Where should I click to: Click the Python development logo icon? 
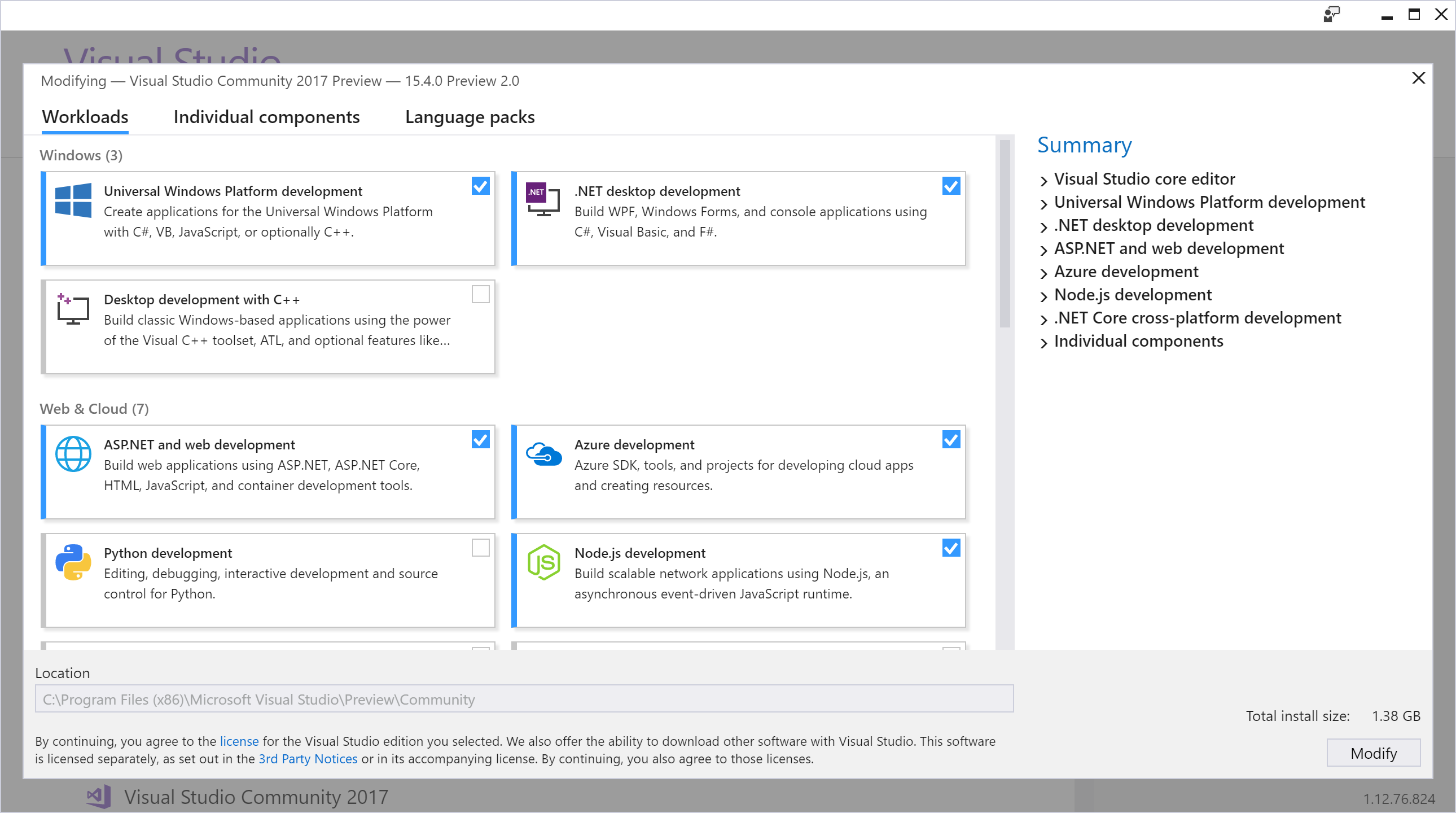pyautogui.click(x=73, y=562)
